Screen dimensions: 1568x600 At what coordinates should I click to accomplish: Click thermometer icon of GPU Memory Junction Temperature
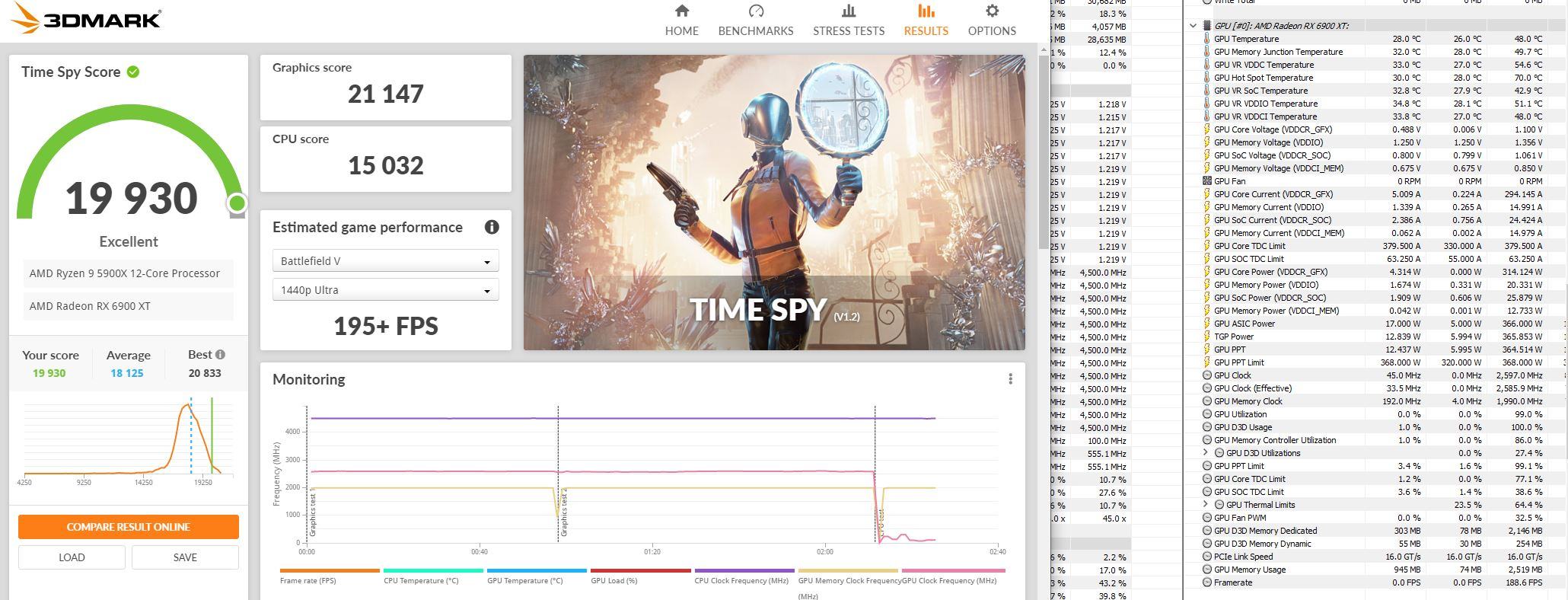coord(1206,52)
